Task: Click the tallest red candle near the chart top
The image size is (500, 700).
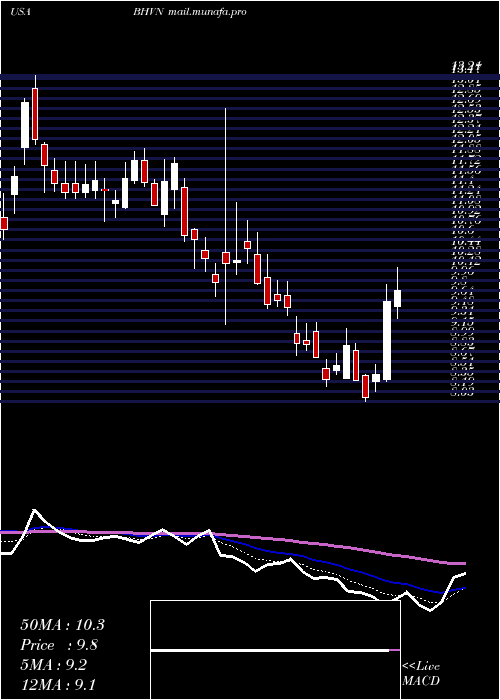Action: [x=35, y=114]
